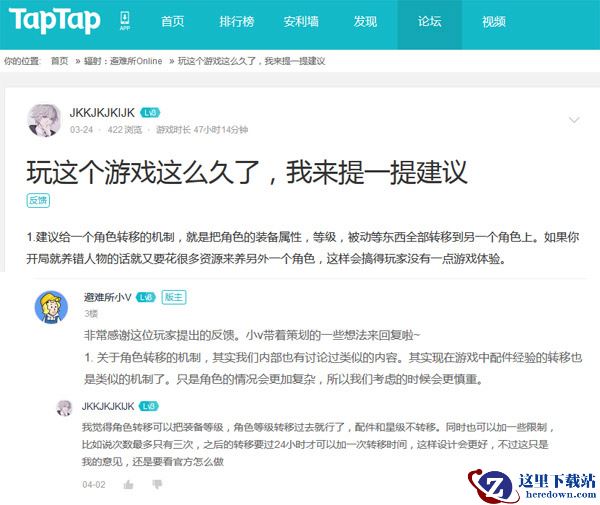Click 游戏时长 47小时14分钟 text
This screenshot has width=600, height=505.
tap(202, 130)
